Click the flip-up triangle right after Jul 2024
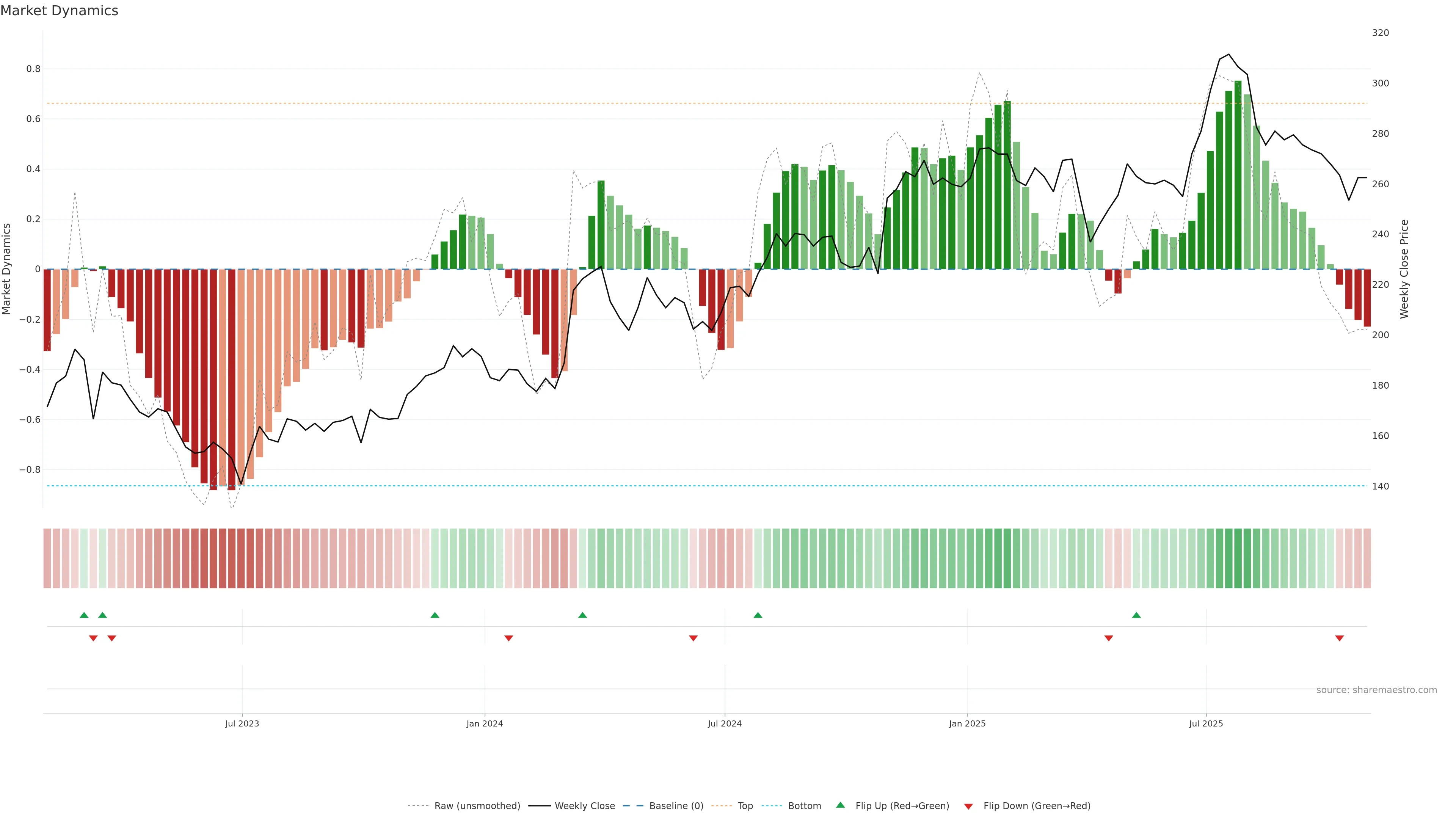The height and width of the screenshot is (819, 1456). [758, 615]
